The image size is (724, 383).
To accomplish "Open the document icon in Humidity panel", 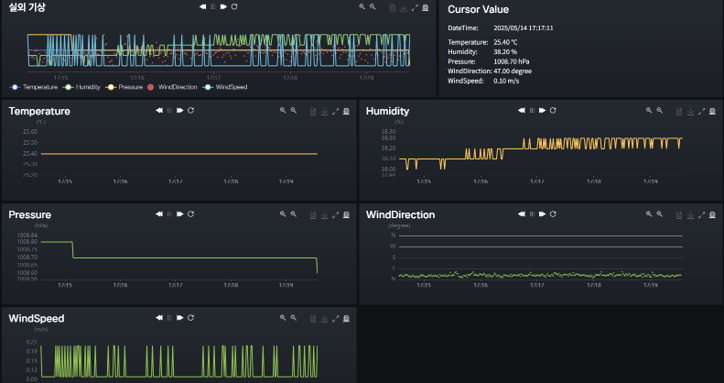I will pos(679,112).
